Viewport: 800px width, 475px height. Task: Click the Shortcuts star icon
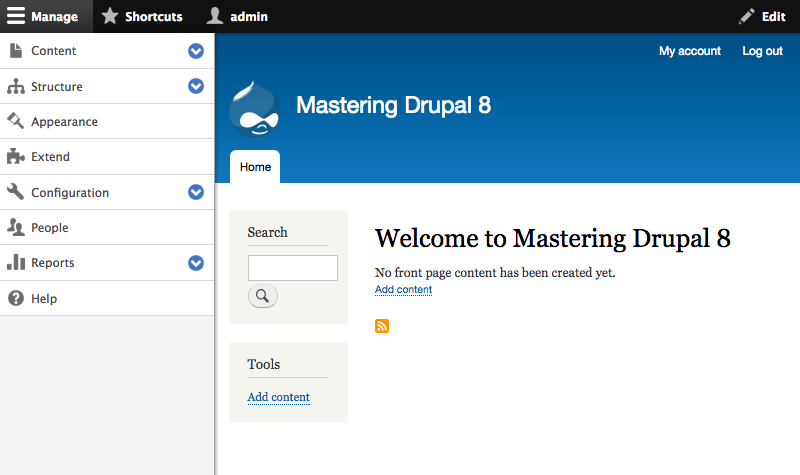pos(109,16)
